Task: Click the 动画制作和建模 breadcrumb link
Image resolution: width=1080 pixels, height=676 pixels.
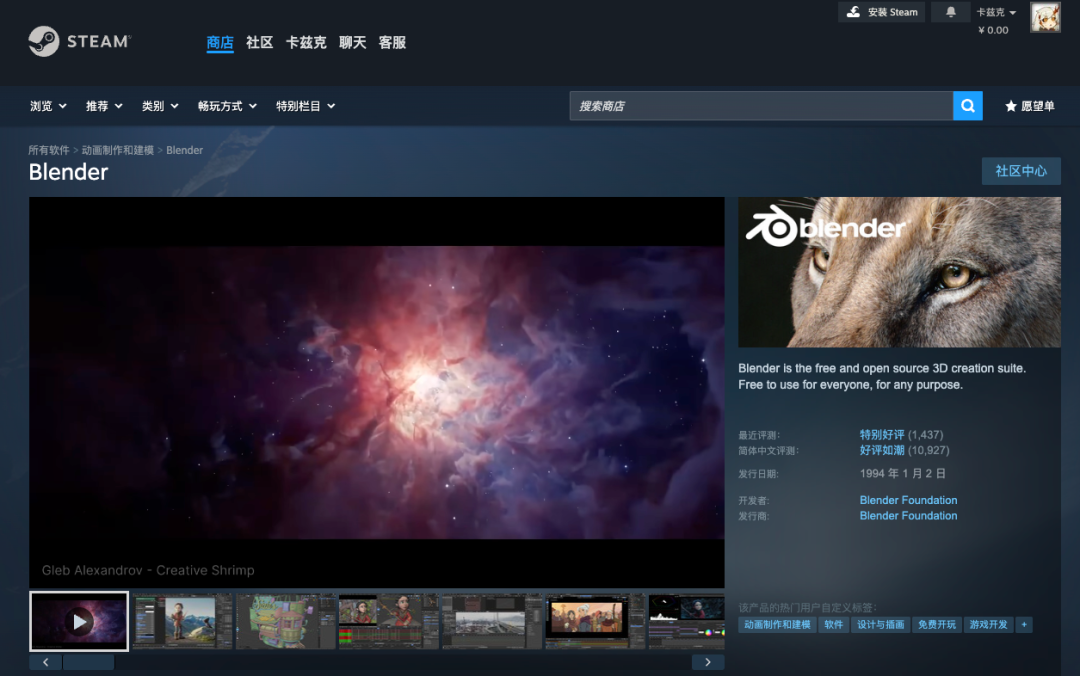Action: 118,150
